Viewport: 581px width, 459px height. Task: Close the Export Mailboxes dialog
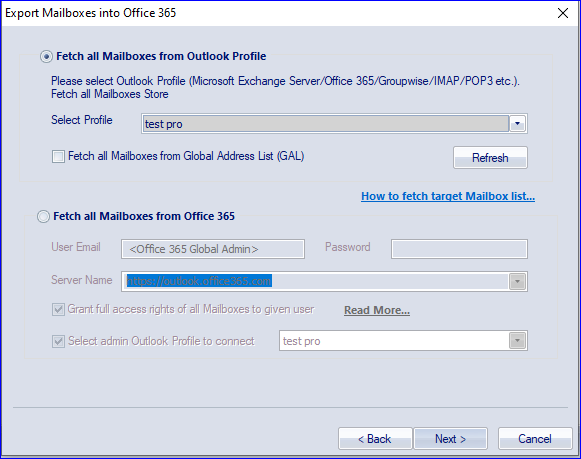[x=563, y=13]
